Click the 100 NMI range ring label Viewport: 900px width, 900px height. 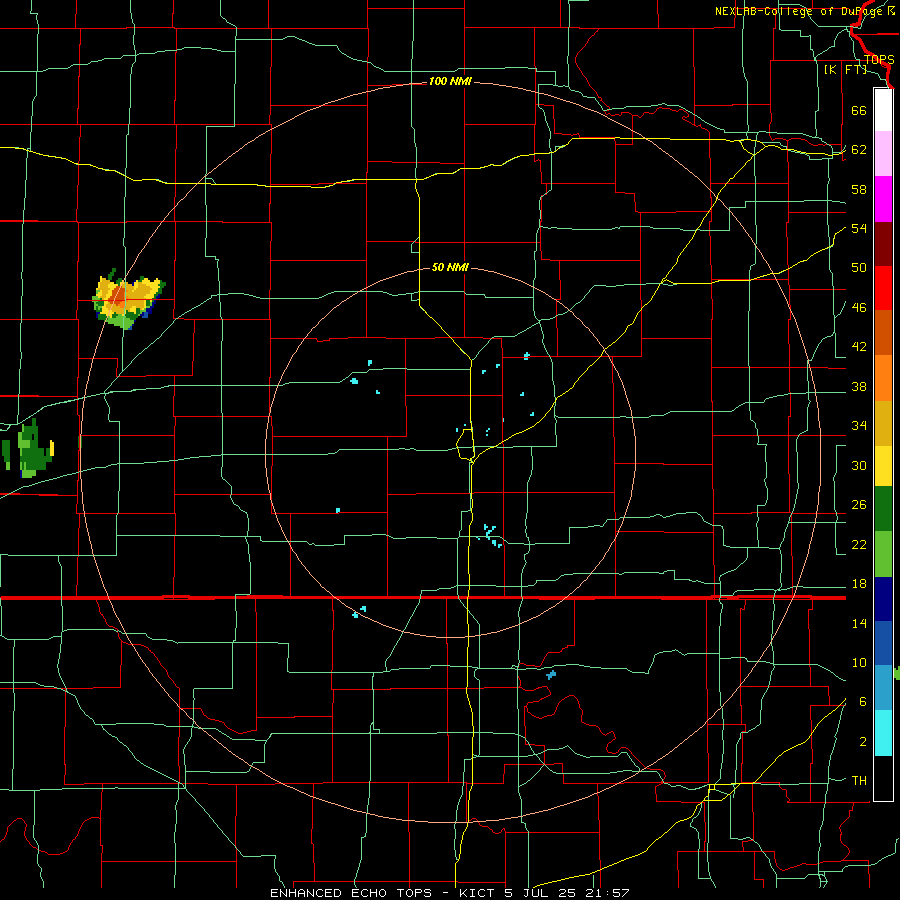tap(450, 82)
